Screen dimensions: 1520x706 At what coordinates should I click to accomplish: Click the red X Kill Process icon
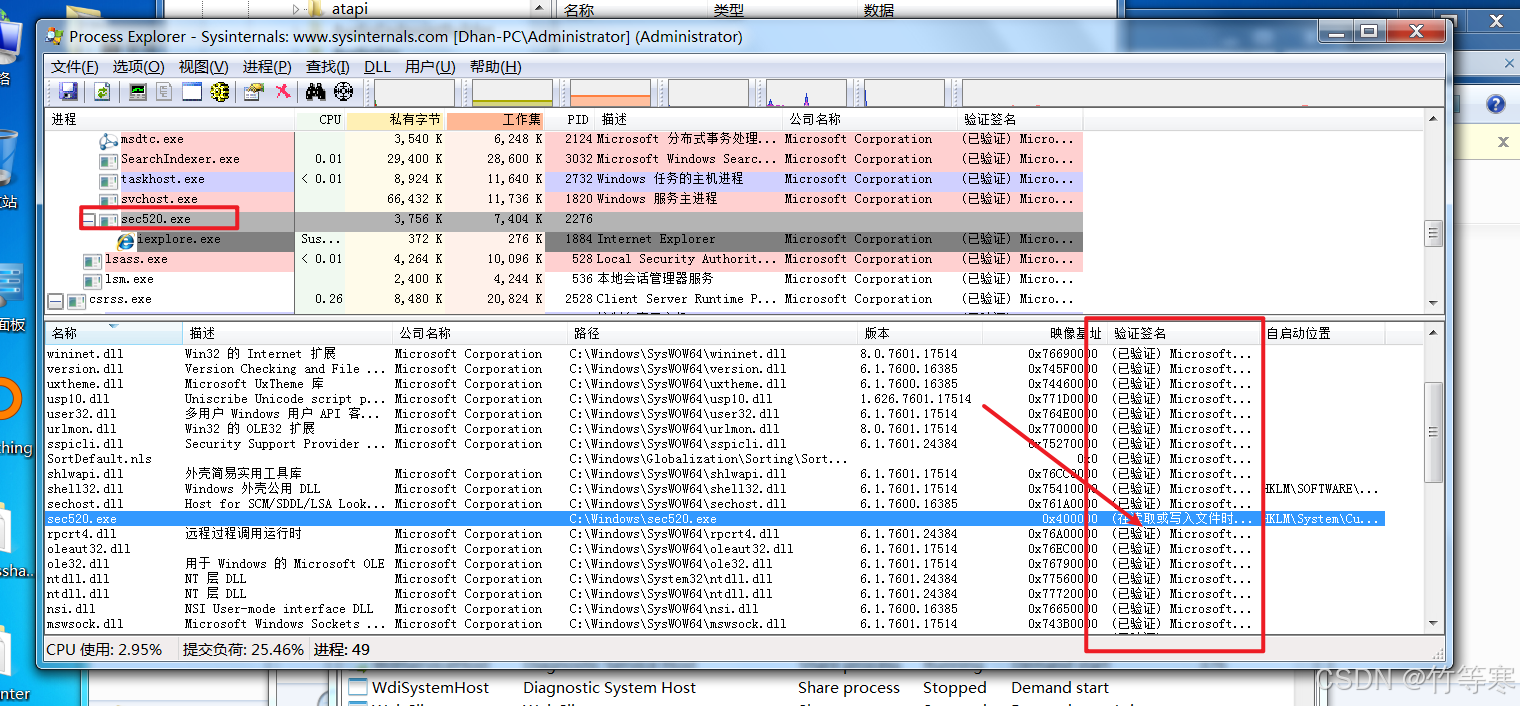click(283, 92)
